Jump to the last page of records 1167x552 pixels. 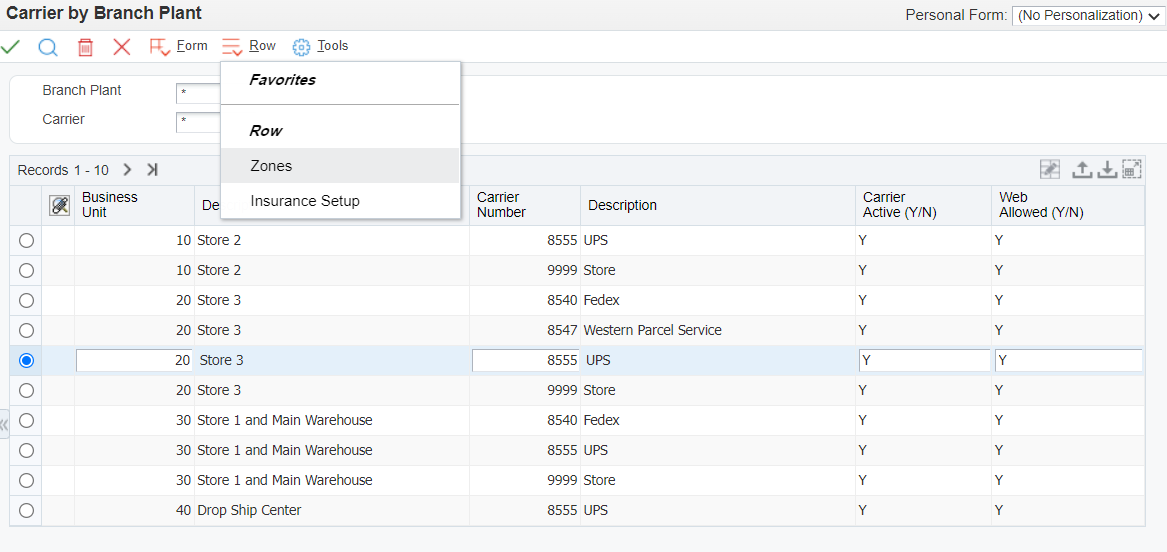(152, 170)
